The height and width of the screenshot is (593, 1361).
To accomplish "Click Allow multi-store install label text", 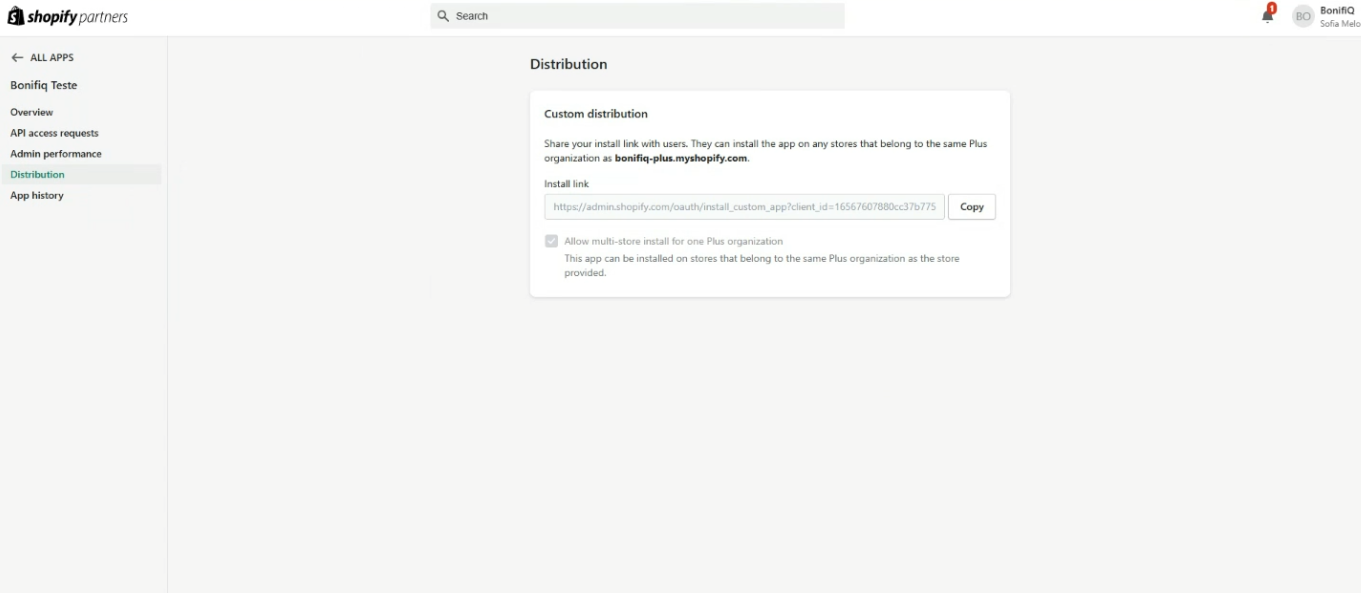I will pyautogui.click(x=673, y=241).
